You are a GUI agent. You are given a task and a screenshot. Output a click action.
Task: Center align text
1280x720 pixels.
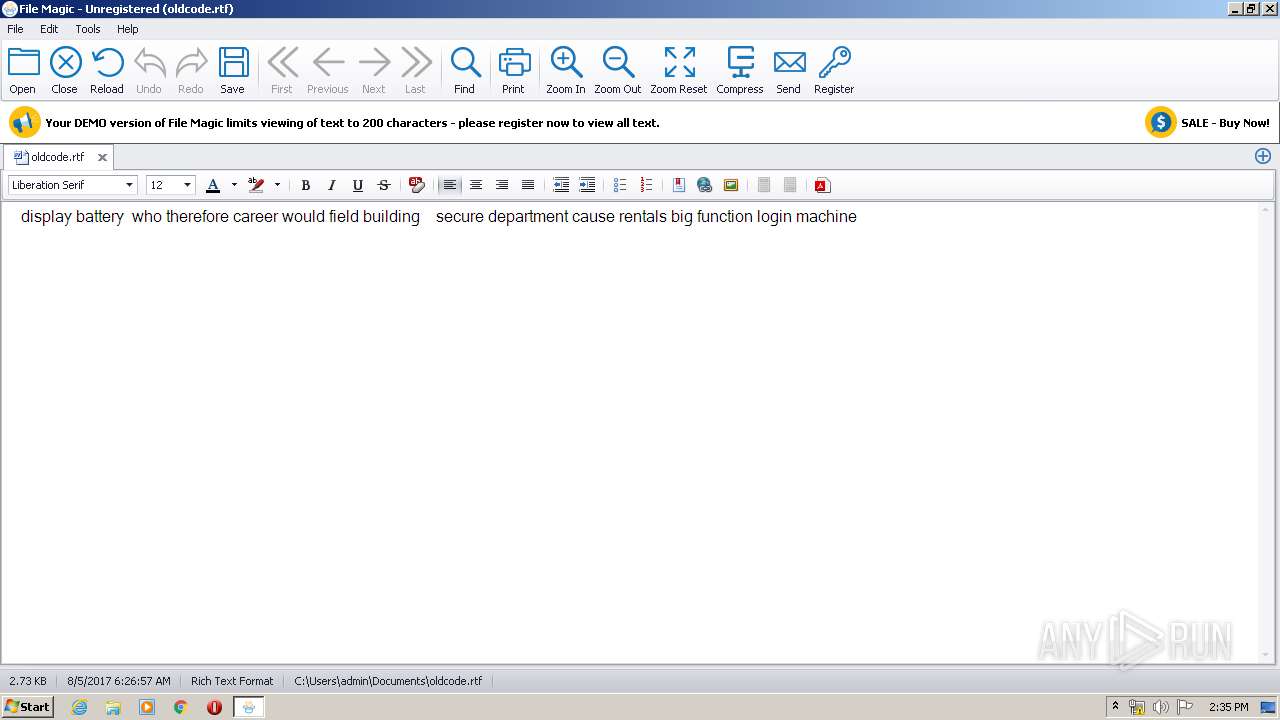pos(476,185)
